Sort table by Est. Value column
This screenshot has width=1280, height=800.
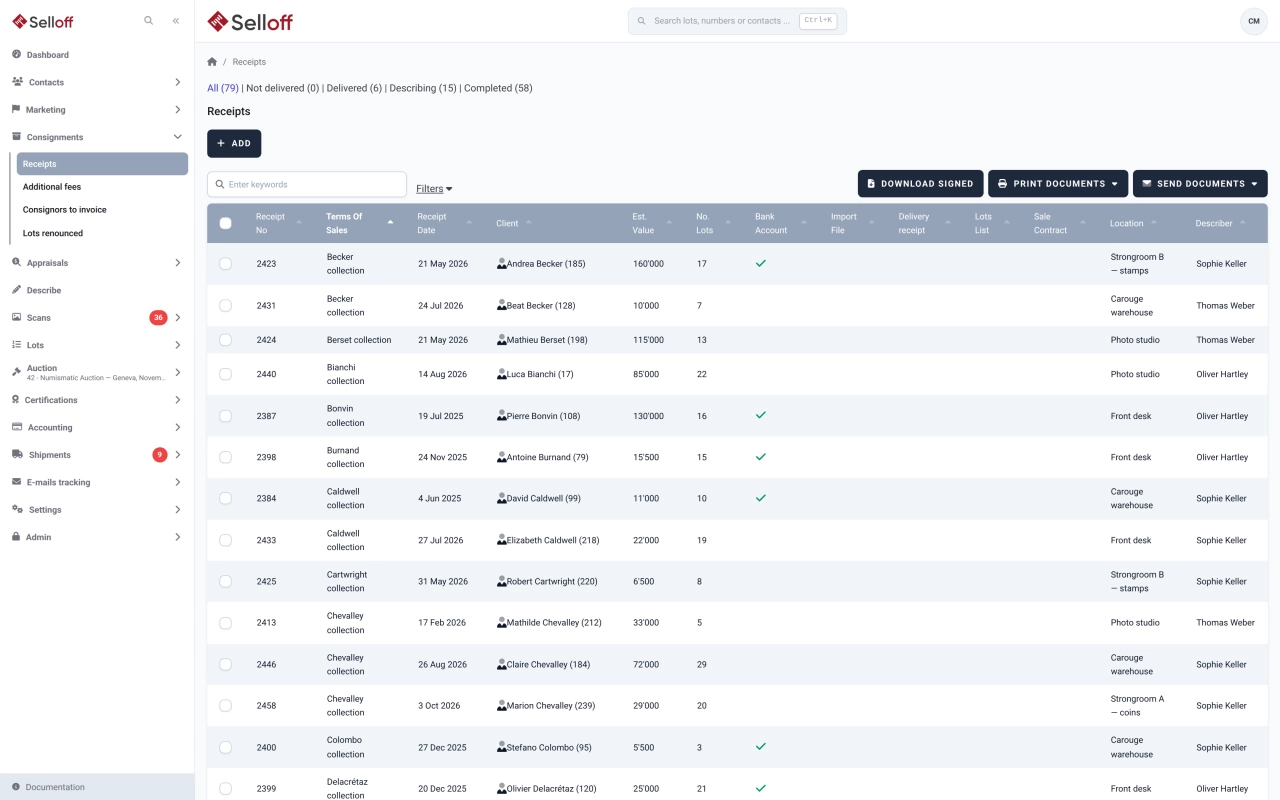click(x=651, y=223)
